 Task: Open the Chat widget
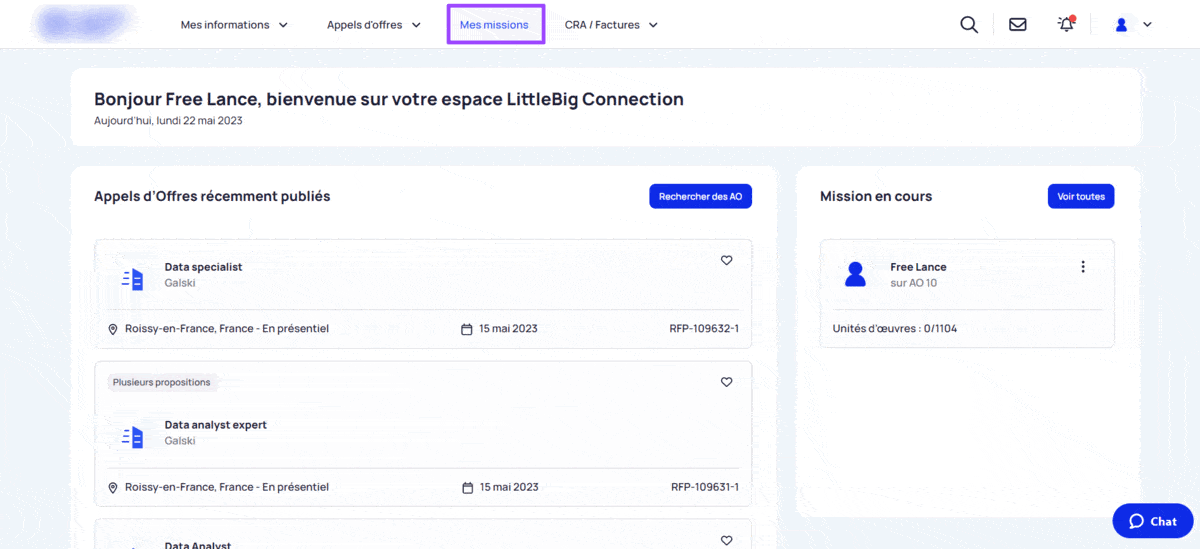click(1152, 521)
